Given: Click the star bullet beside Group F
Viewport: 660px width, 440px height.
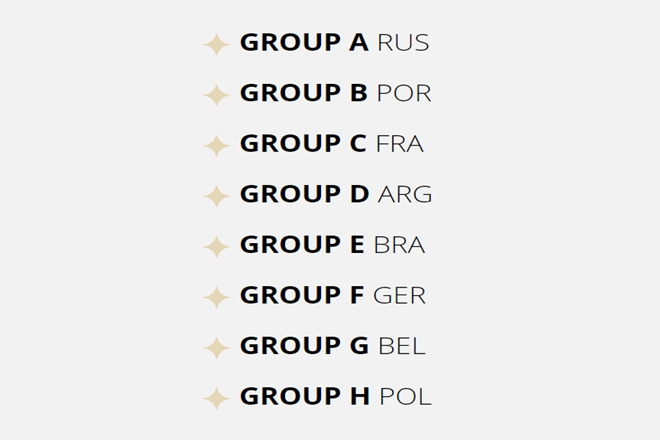Looking at the screenshot, I should click(216, 297).
